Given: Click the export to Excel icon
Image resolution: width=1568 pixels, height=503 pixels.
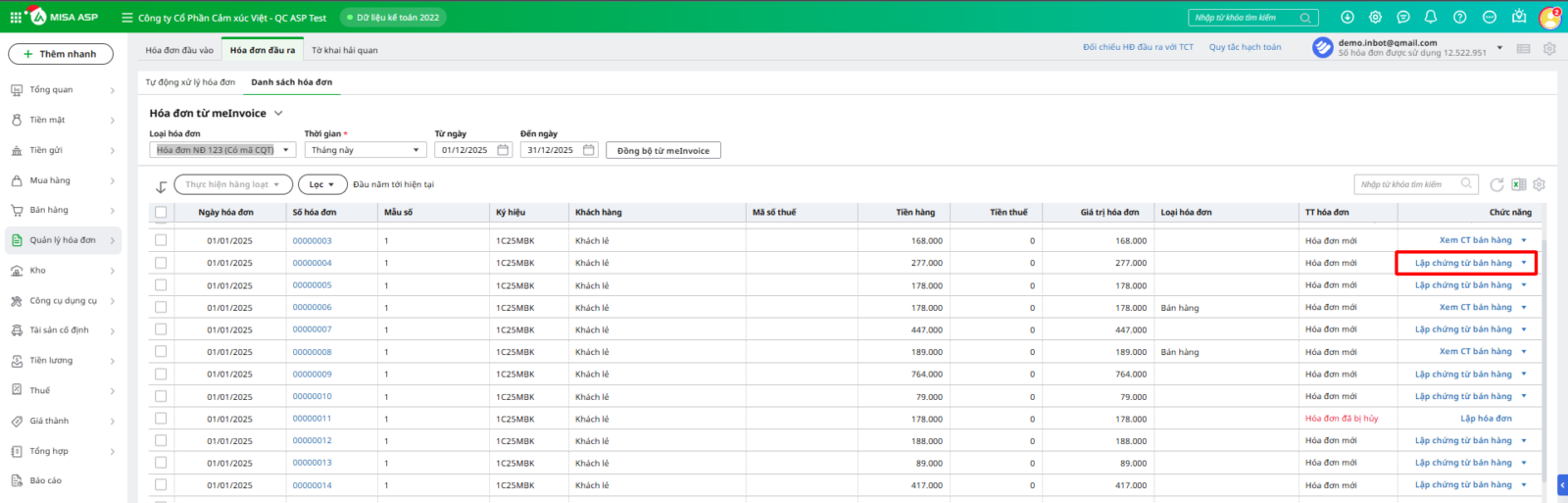Looking at the screenshot, I should 1518,184.
